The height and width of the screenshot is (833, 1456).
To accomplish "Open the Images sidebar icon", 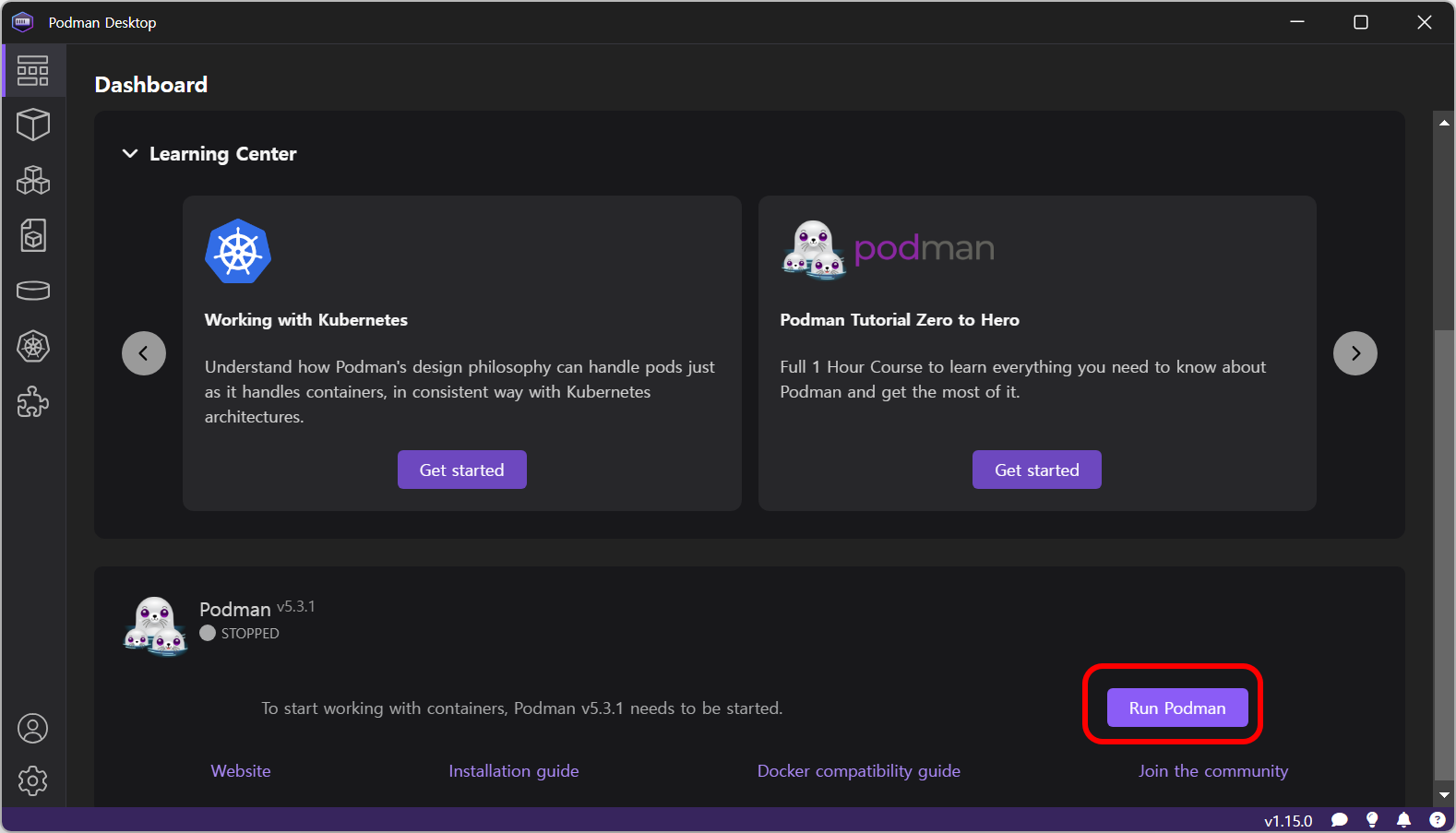I will tap(33, 235).
